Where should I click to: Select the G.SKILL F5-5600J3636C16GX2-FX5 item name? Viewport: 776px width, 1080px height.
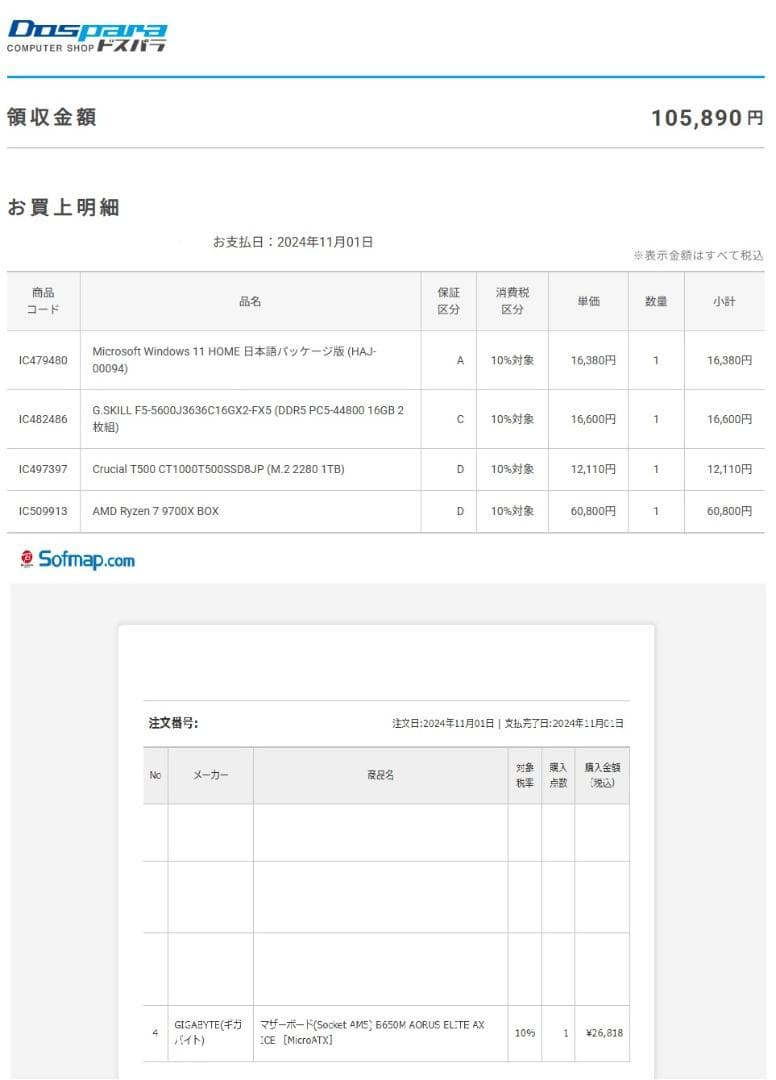coord(248,418)
